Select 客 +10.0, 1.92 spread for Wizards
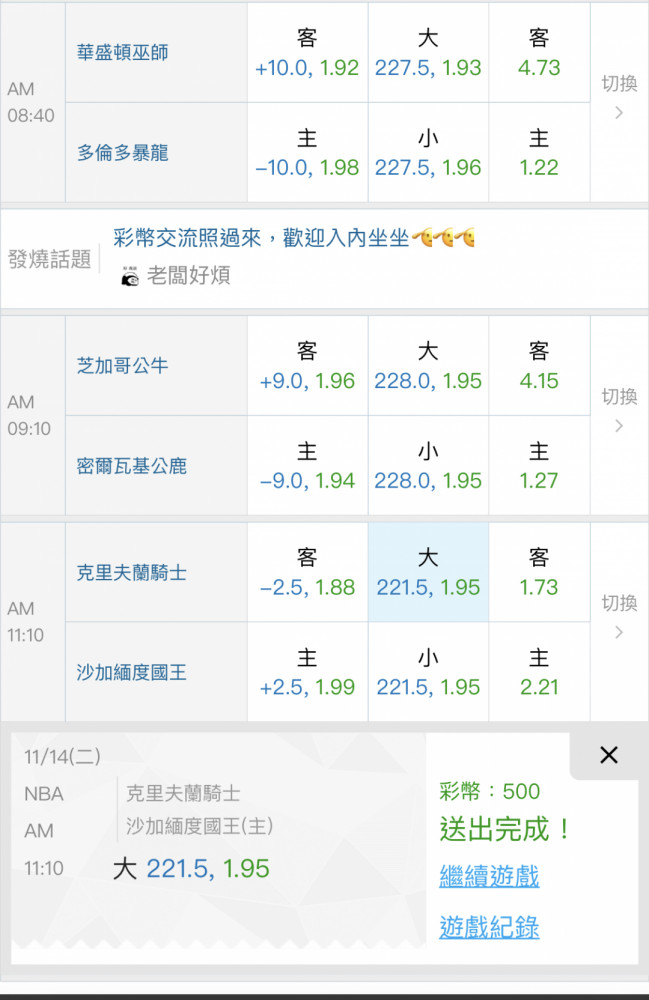This screenshot has height=1000, width=649. pos(307,52)
